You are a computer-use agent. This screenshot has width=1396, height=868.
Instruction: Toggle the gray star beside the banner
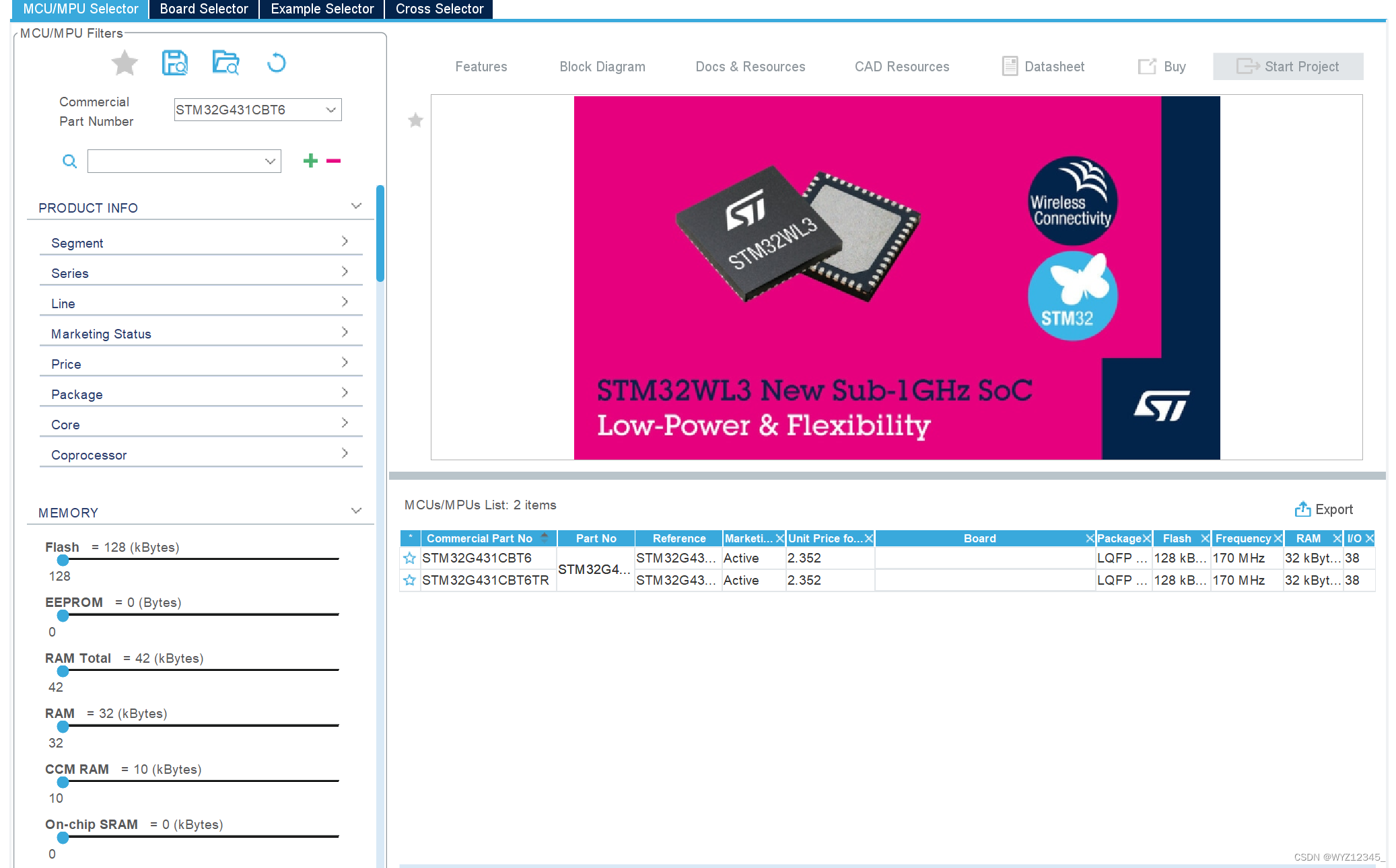pyautogui.click(x=415, y=120)
